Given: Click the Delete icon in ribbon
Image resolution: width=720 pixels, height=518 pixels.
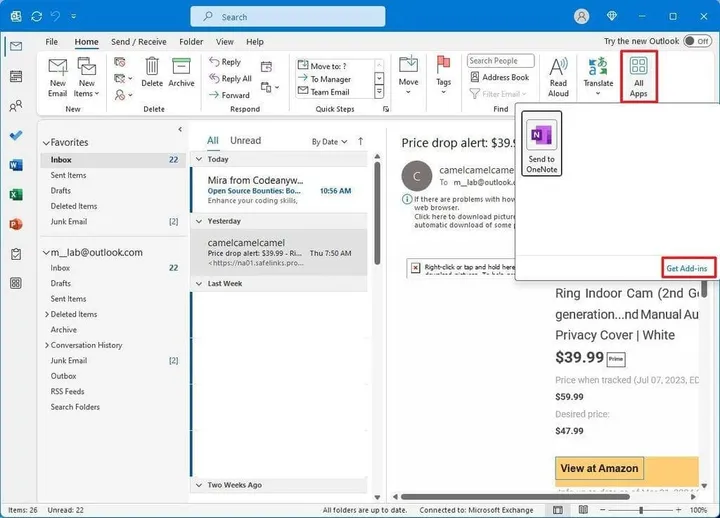Looking at the screenshot, I should coord(152,74).
